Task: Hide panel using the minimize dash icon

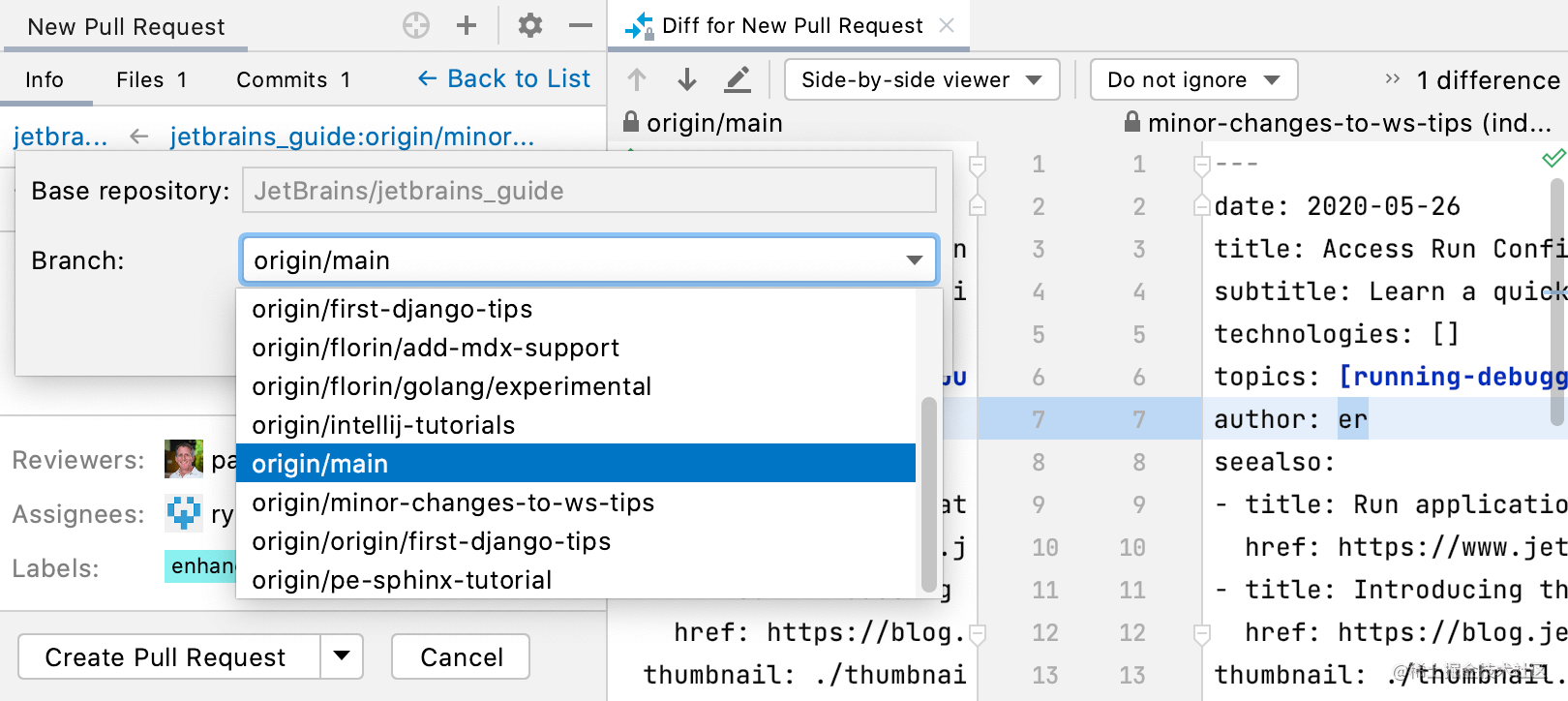Action: tap(581, 25)
